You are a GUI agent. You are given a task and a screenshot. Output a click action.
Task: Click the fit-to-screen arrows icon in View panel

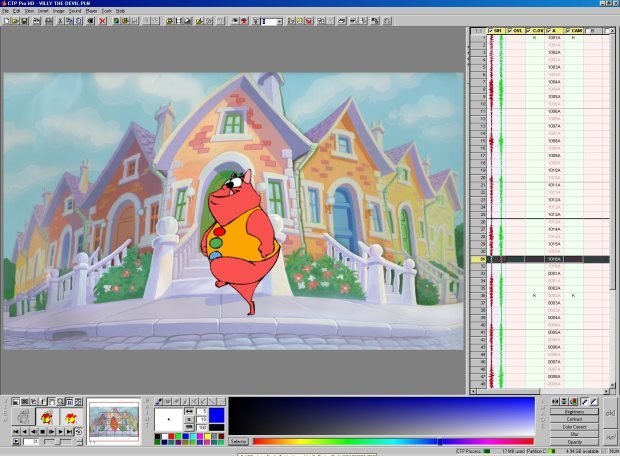[x=78, y=401]
